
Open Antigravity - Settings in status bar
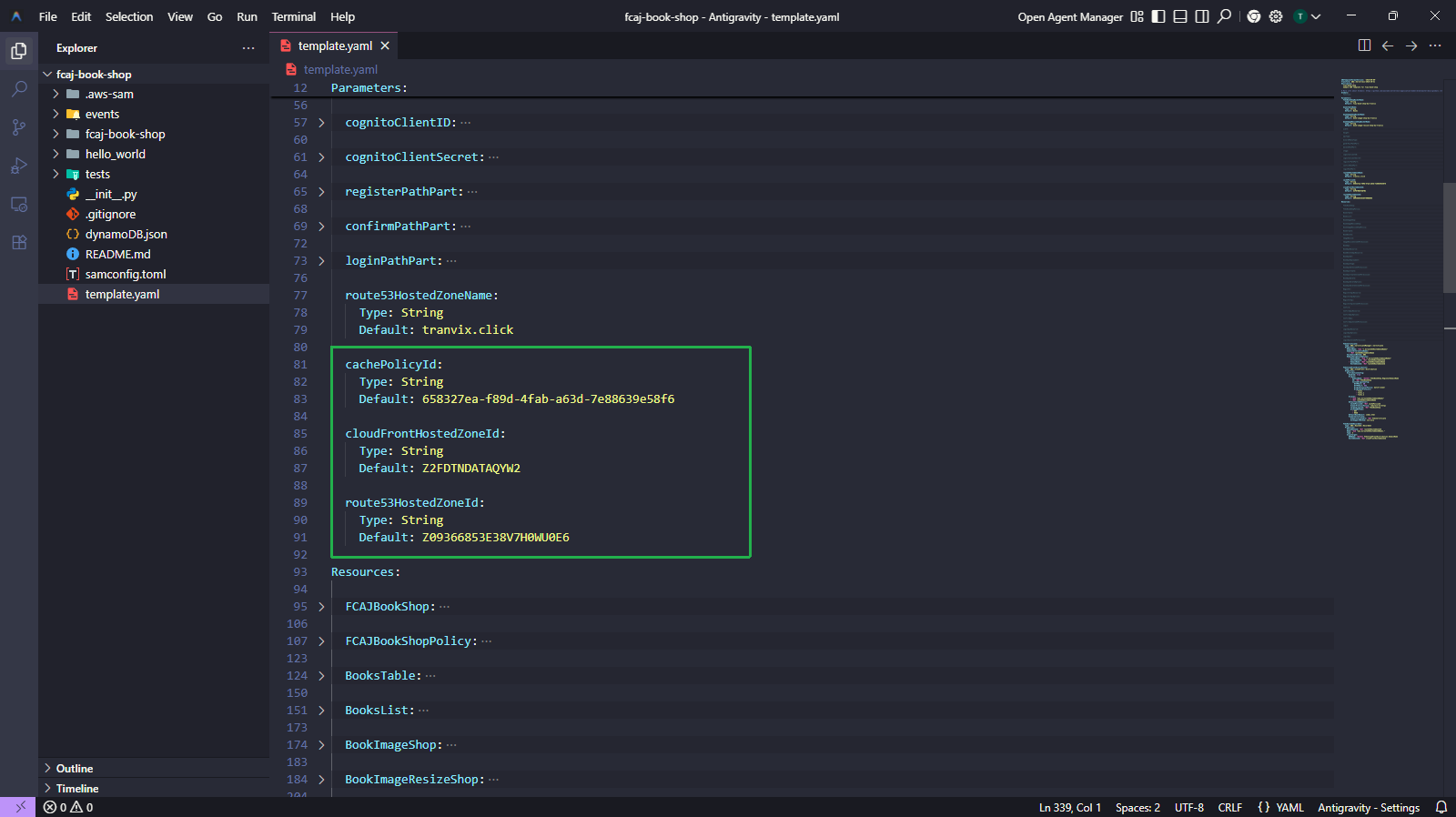[1369, 807]
